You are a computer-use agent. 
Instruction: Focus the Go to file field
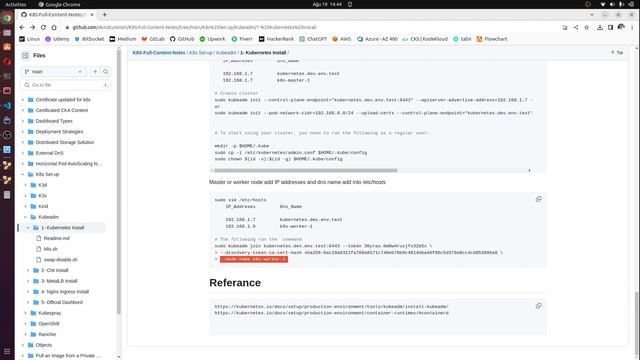click(x=65, y=85)
